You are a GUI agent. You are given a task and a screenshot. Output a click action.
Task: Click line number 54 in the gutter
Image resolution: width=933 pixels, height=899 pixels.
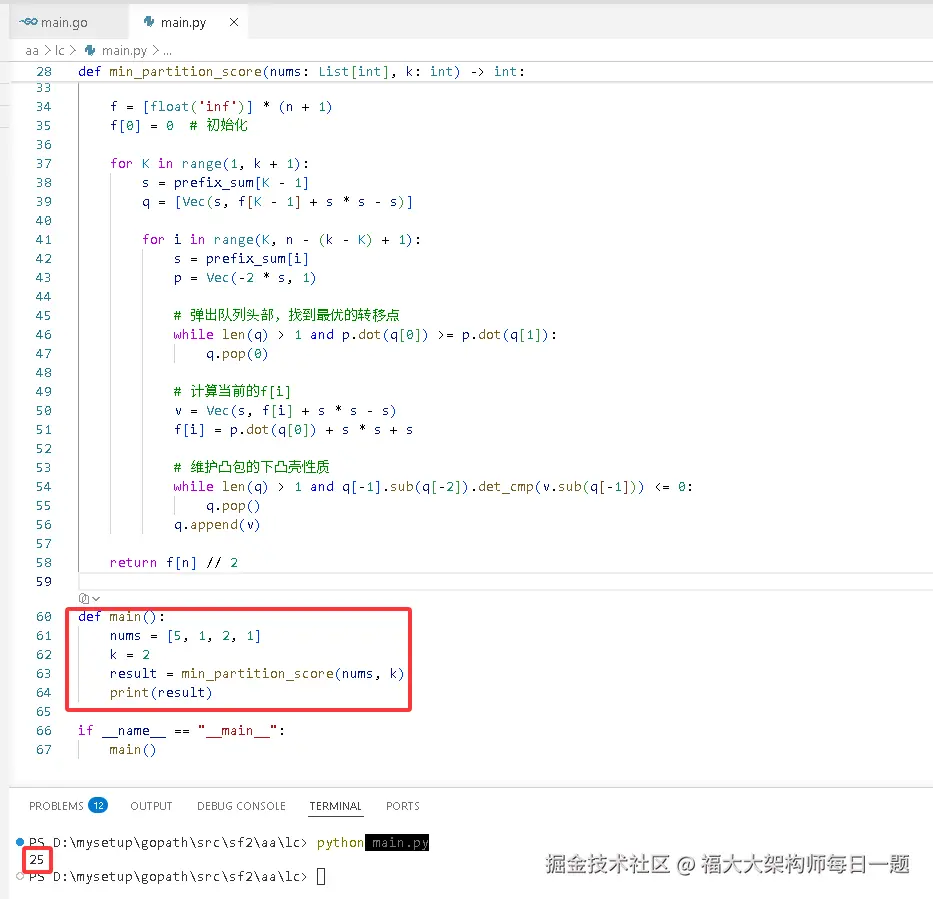pos(43,487)
